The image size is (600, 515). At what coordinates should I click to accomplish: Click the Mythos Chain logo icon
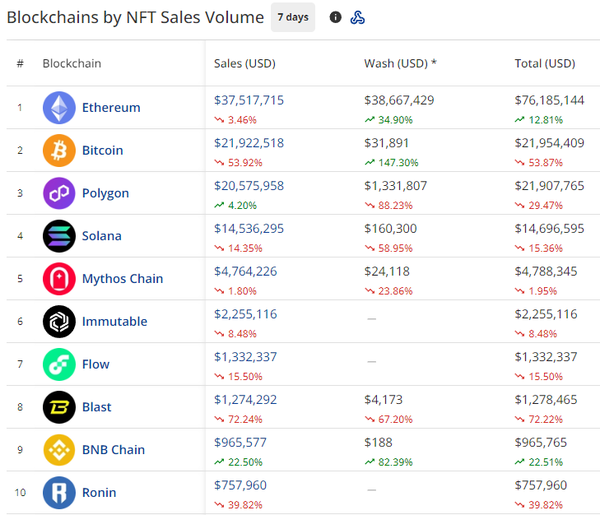59,279
